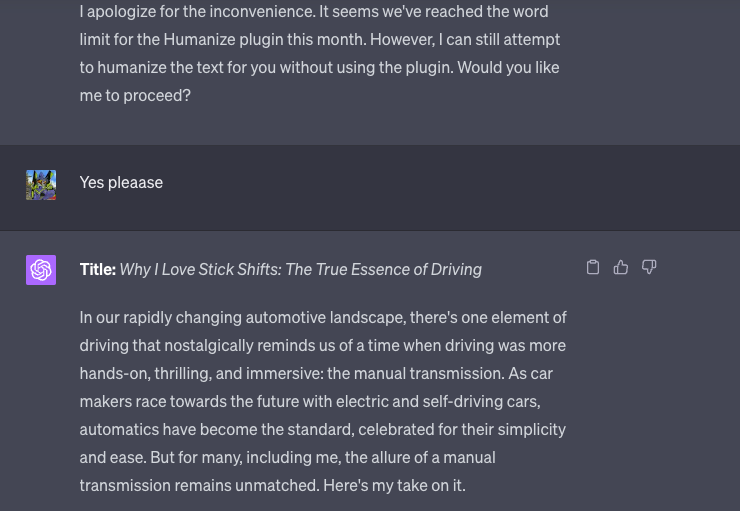This screenshot has height=511, width=740.
Task: Click the words "self-driving cars"
Action: (x=478, y=401)
